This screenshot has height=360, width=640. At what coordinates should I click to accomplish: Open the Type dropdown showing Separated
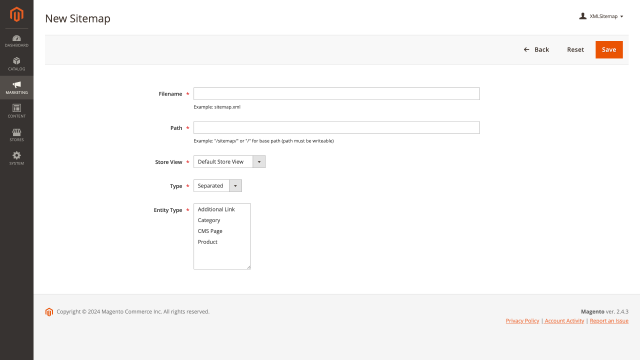point(218,186)
